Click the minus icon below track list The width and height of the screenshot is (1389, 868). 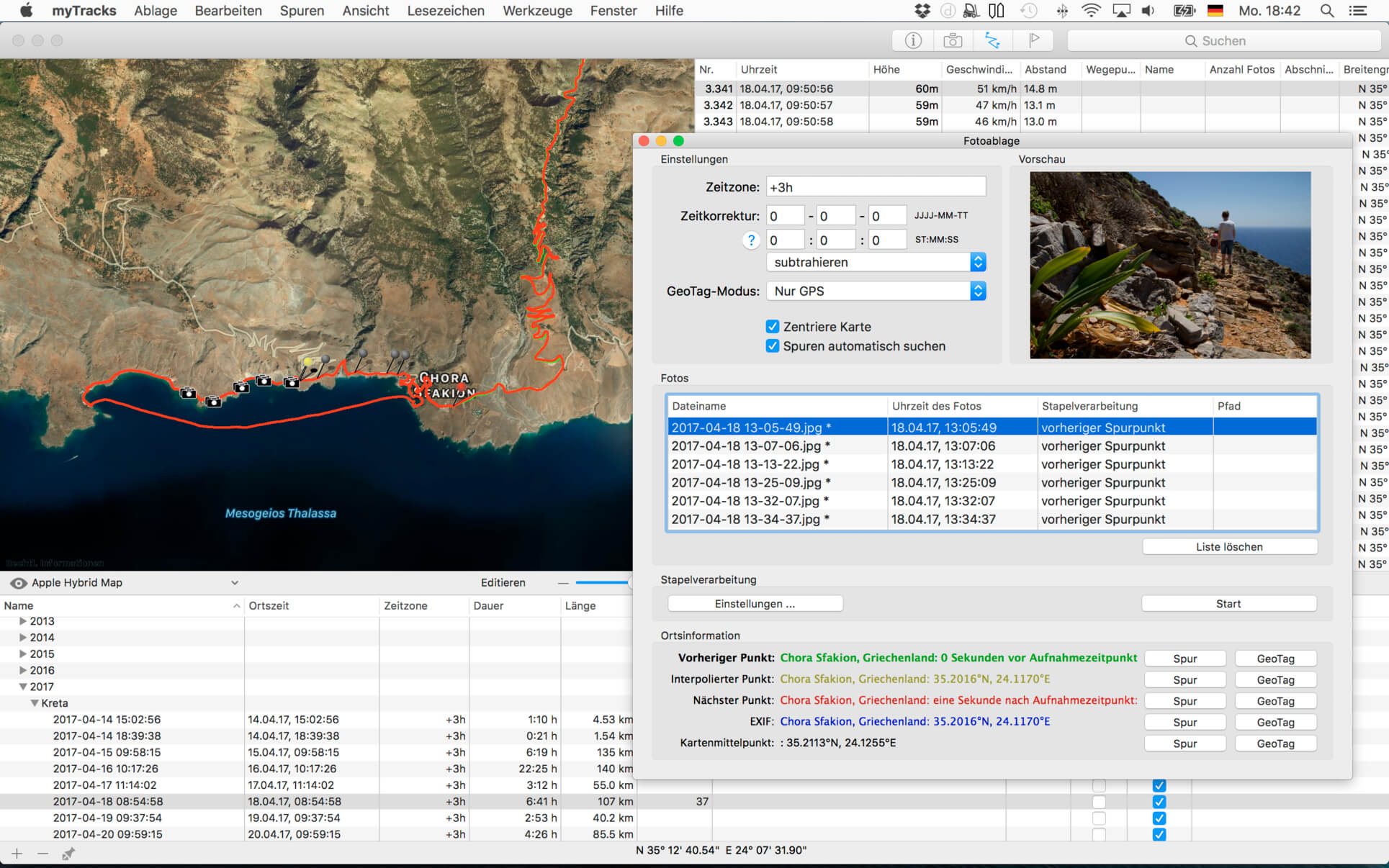coord(42,854)
